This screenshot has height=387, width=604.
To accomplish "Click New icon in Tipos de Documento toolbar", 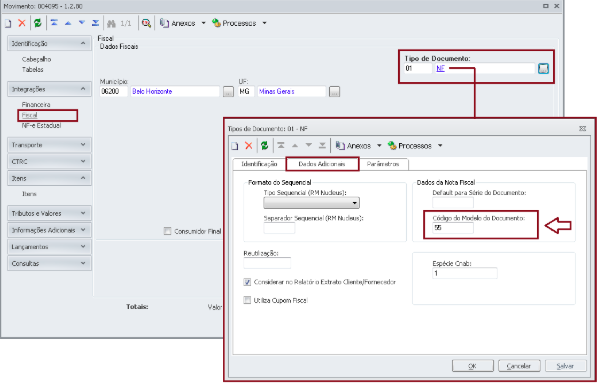I will pos(235,146).
